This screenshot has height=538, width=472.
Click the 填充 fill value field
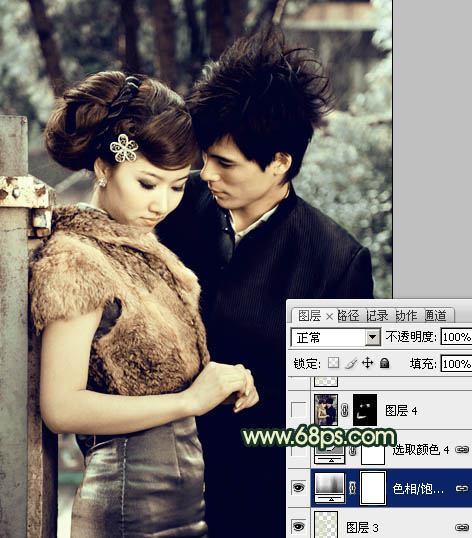[456, 364]
